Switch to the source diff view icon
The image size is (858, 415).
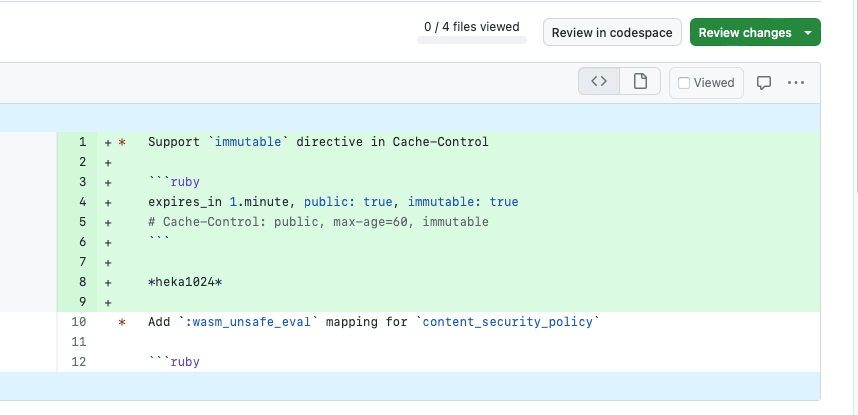(599, 82)
